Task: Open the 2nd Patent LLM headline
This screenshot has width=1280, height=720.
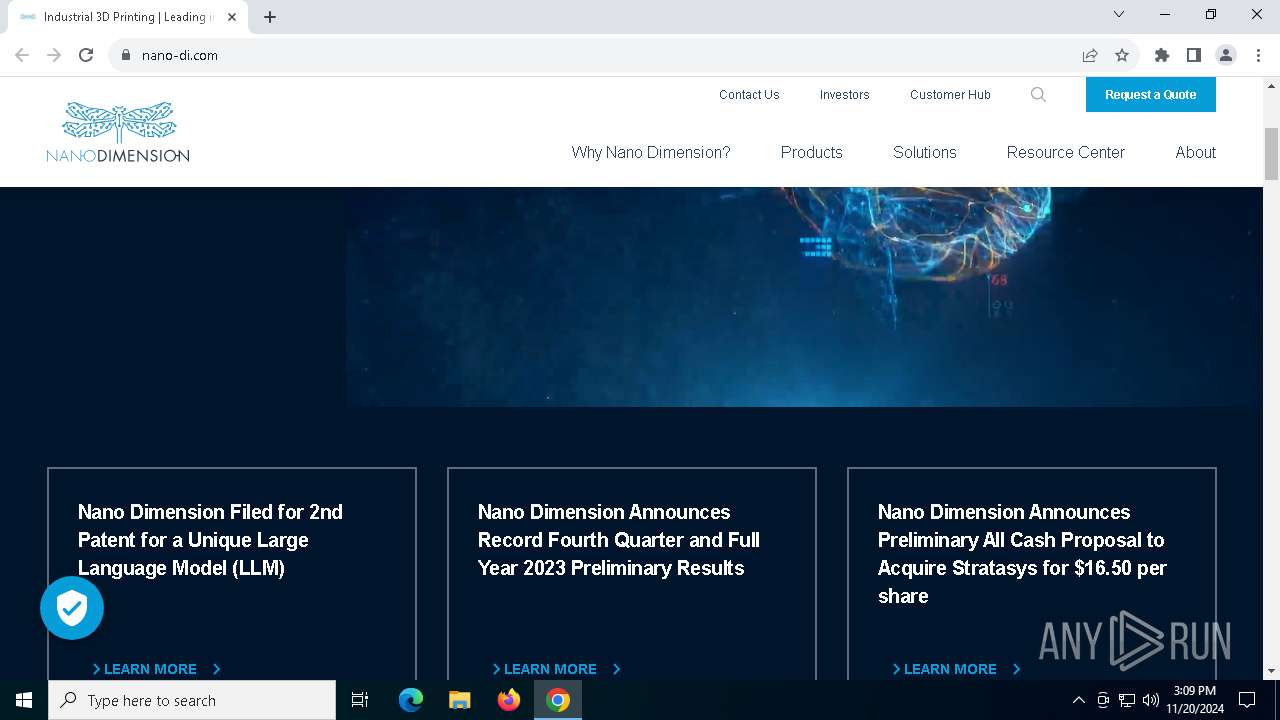Action: click(210, 540)
